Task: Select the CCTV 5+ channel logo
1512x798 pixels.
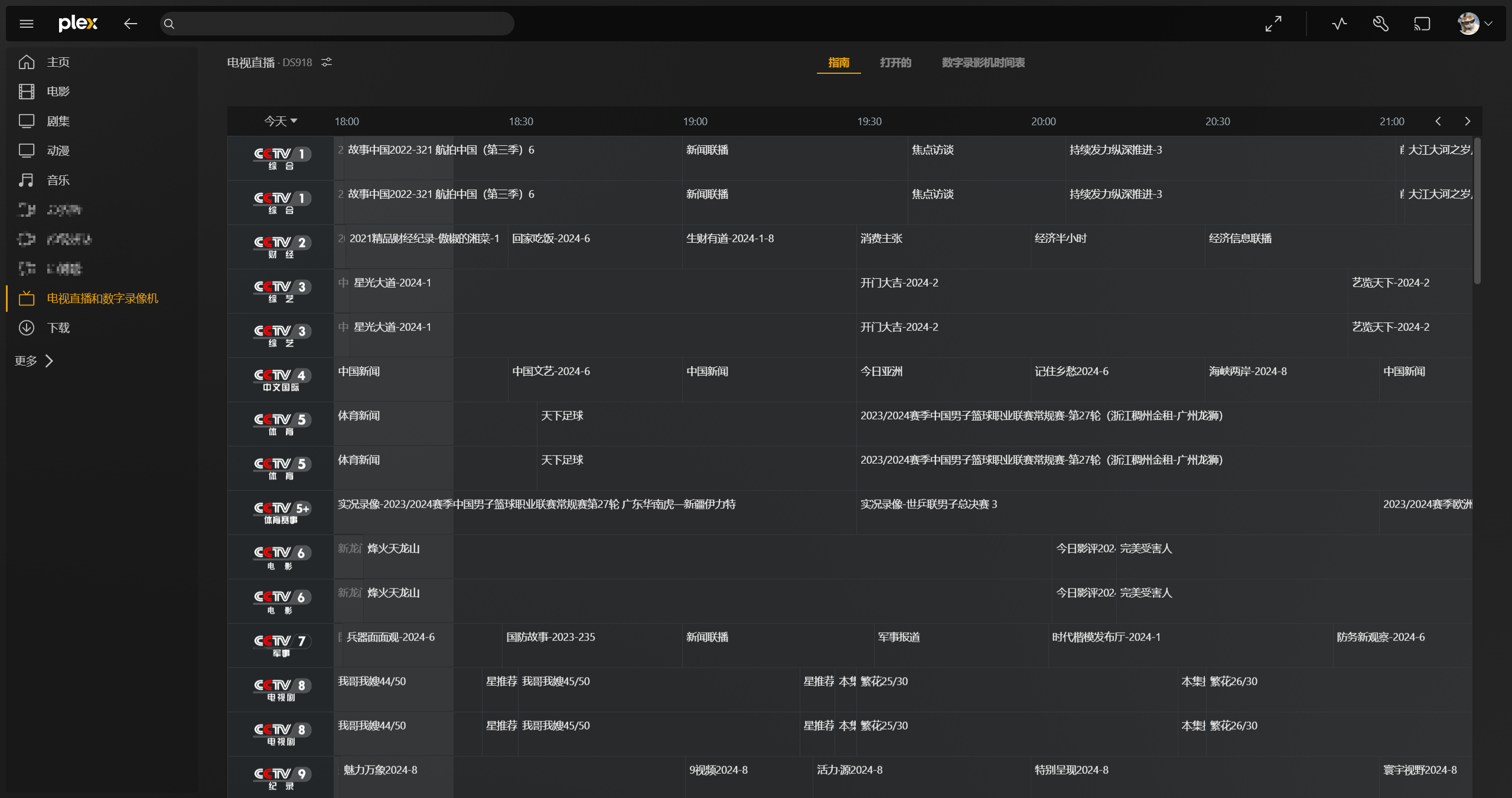Action: tap(282, 512)
